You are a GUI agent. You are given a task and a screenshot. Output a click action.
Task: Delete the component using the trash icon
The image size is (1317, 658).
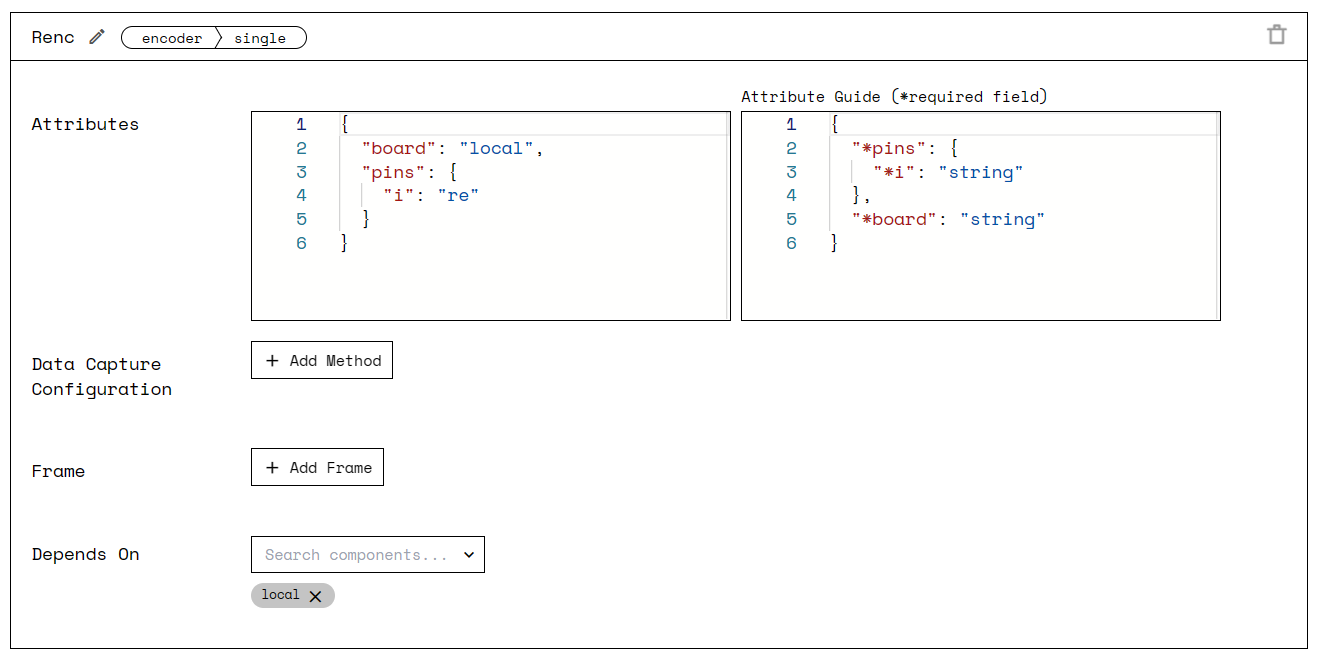1277,33
